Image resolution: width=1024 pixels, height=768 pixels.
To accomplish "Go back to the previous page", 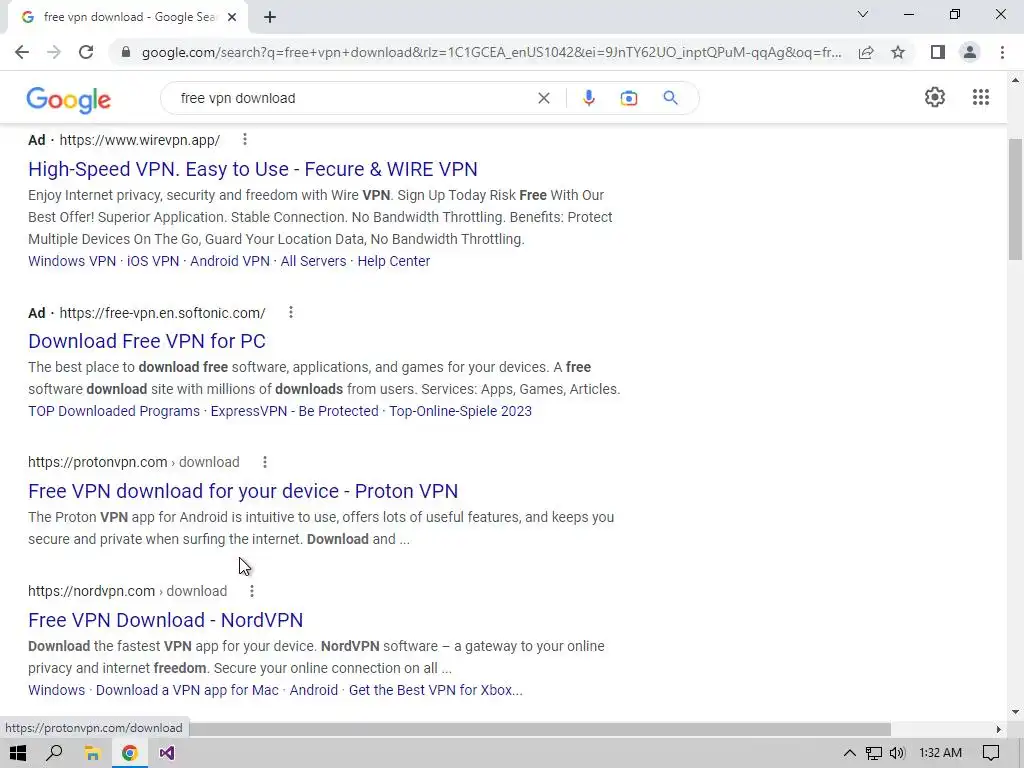I will point(22,52).
